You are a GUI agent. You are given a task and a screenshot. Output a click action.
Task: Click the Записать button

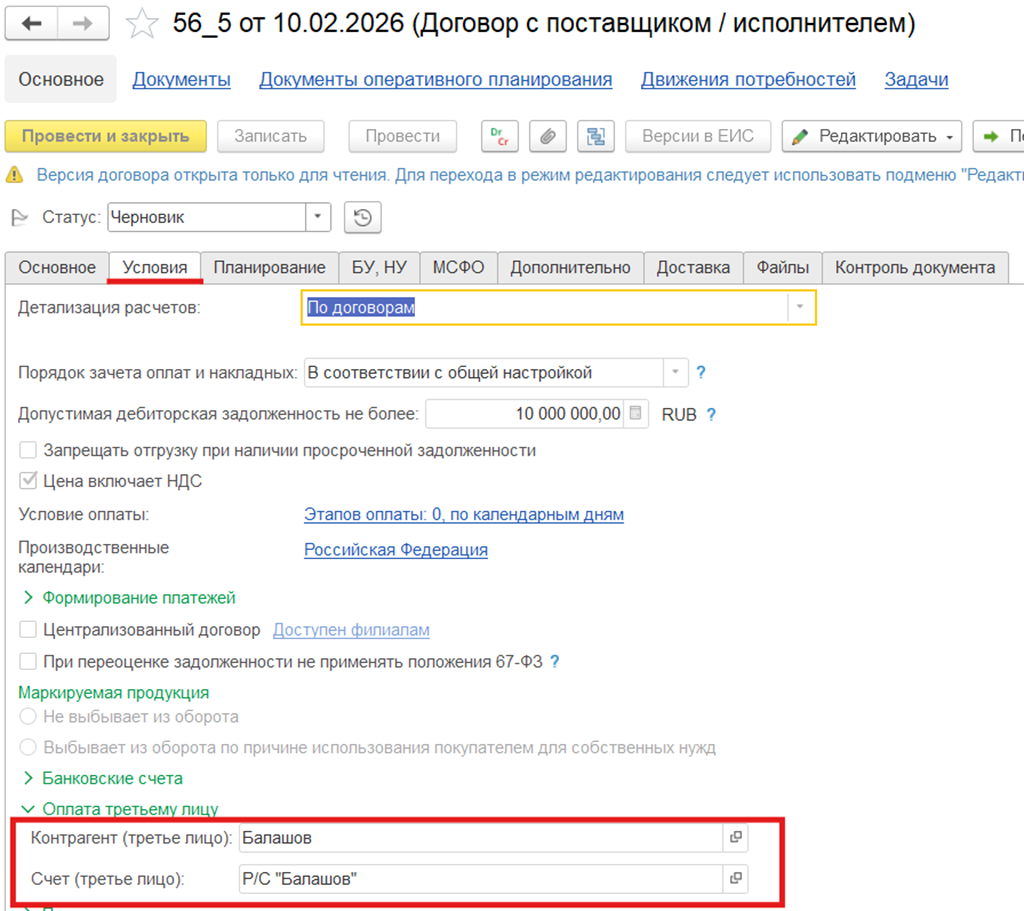tap(270, 136)
